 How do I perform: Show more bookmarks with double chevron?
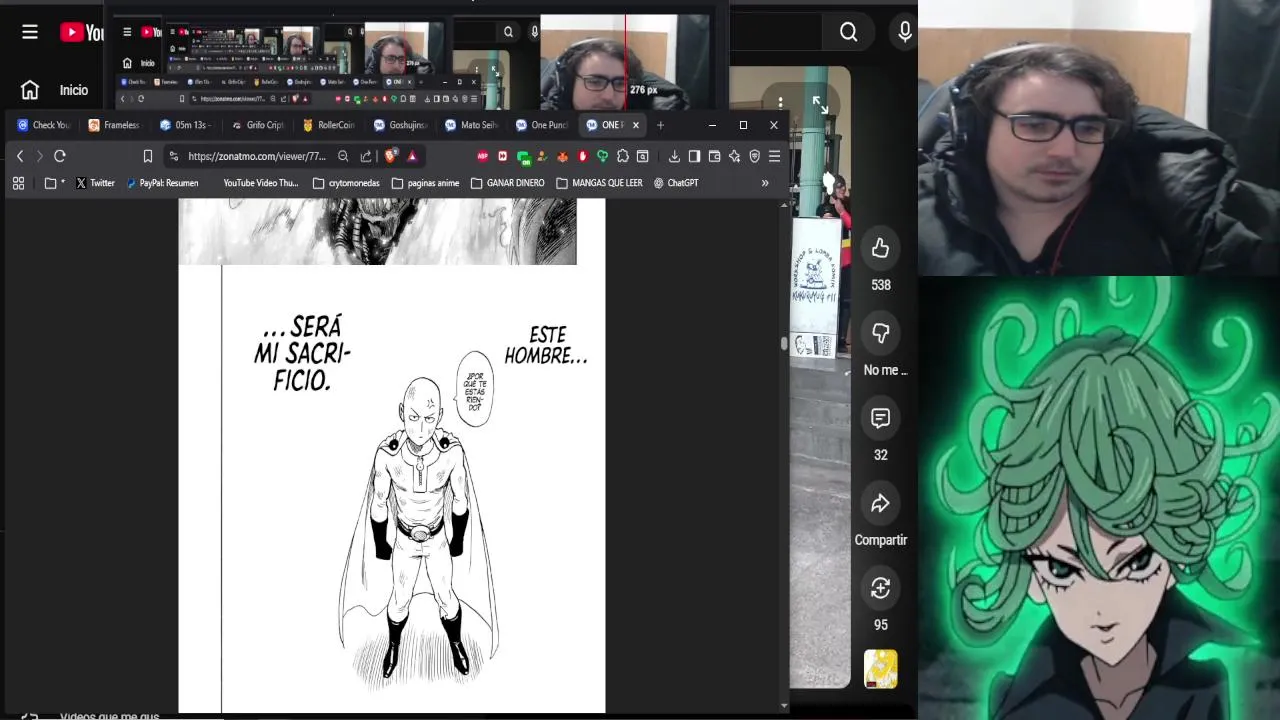[x=765, y=183]
